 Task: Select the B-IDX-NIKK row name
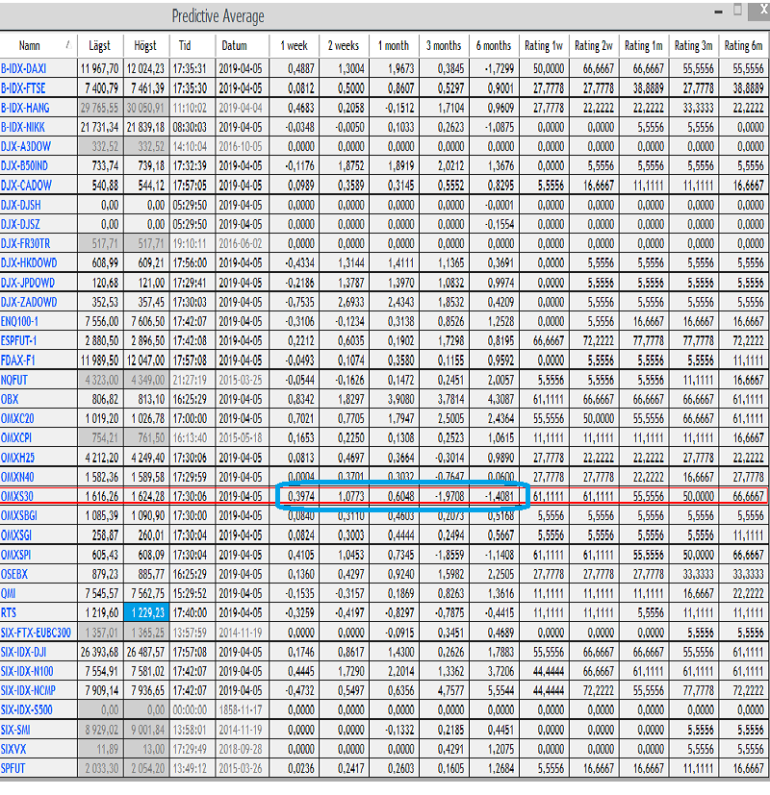pyautogui.click(x=23, y=127)
